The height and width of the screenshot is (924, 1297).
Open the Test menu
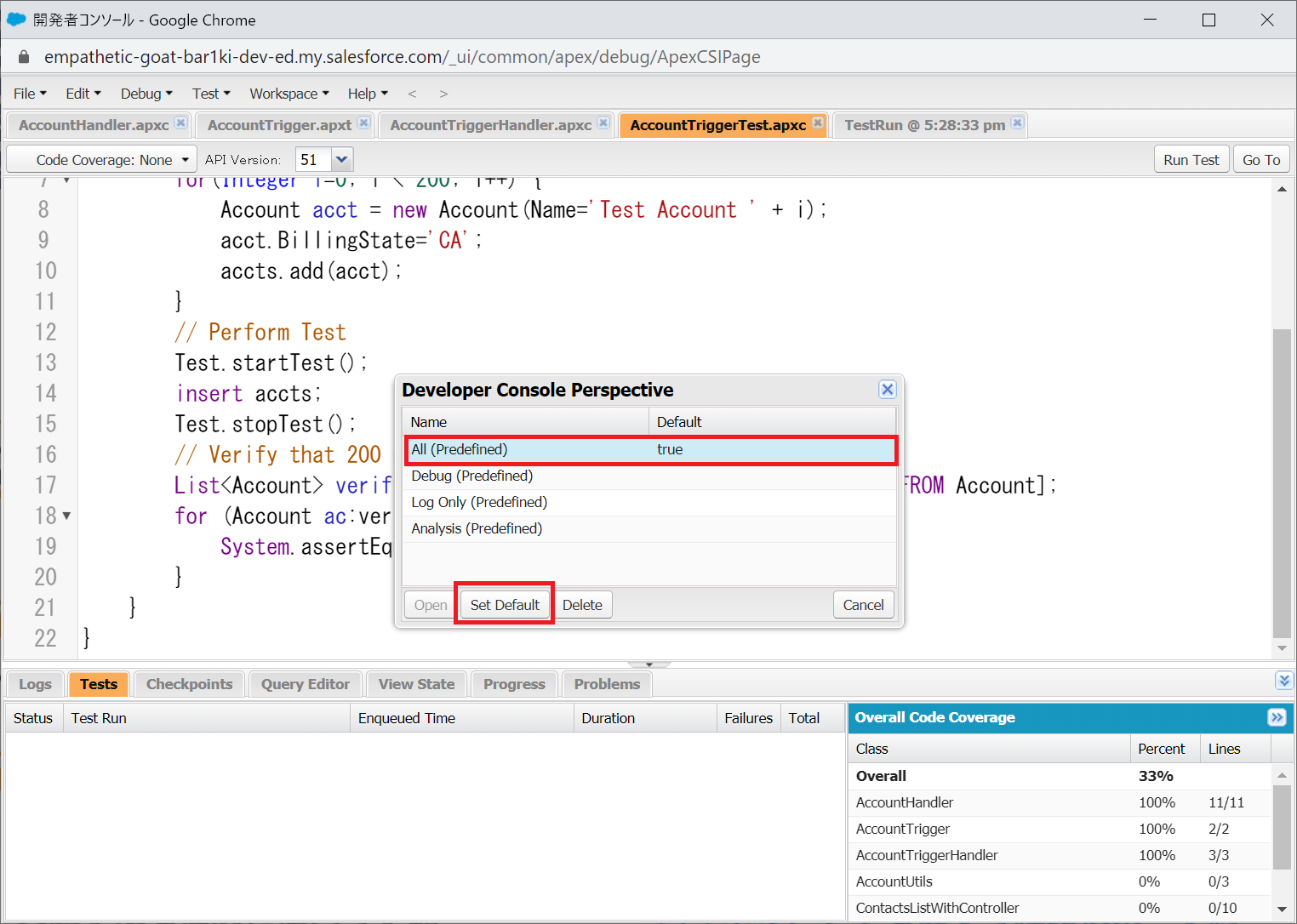211,94
